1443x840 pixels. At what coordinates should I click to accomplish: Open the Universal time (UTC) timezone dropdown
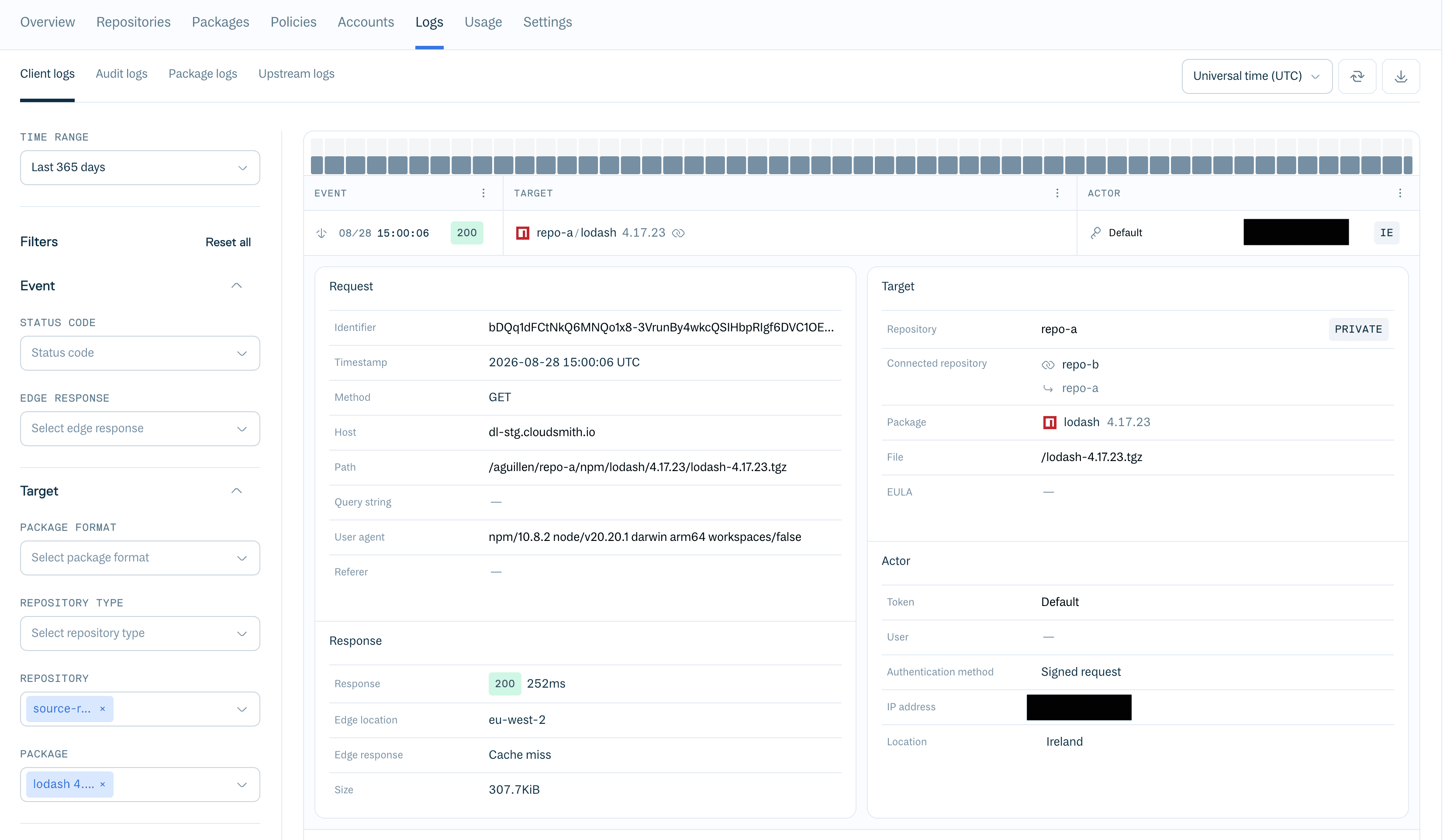[x=1257, y=76]
